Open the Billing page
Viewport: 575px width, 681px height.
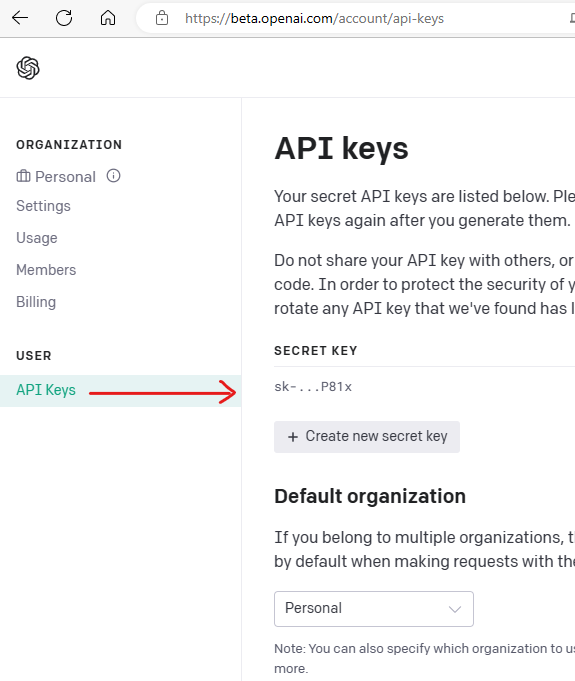point(36,302)
